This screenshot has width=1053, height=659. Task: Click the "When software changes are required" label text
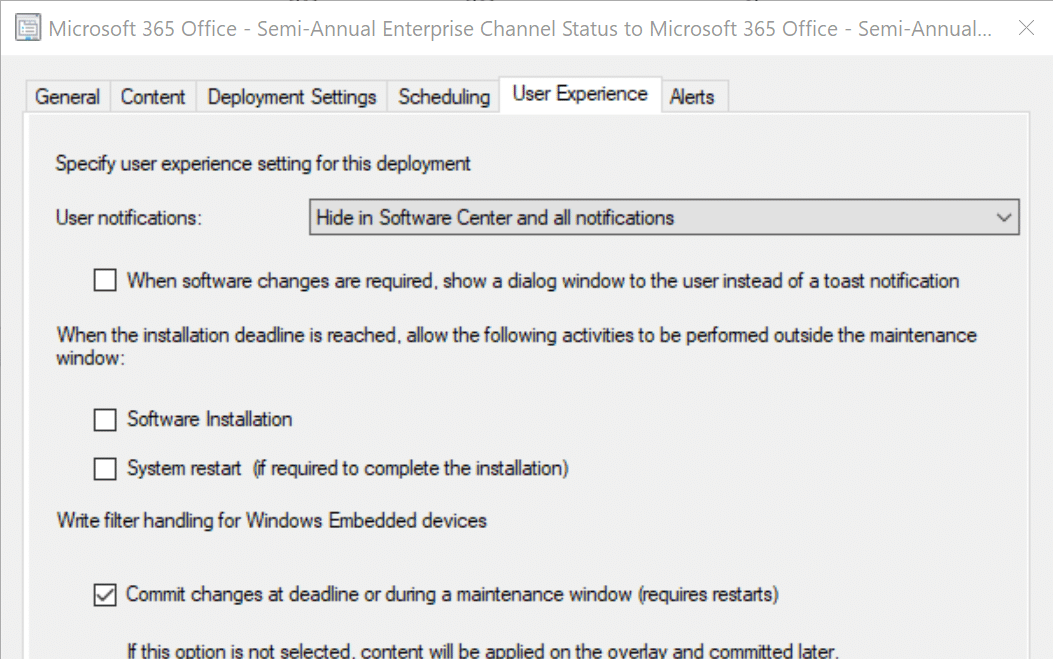[x=542, y=281]
